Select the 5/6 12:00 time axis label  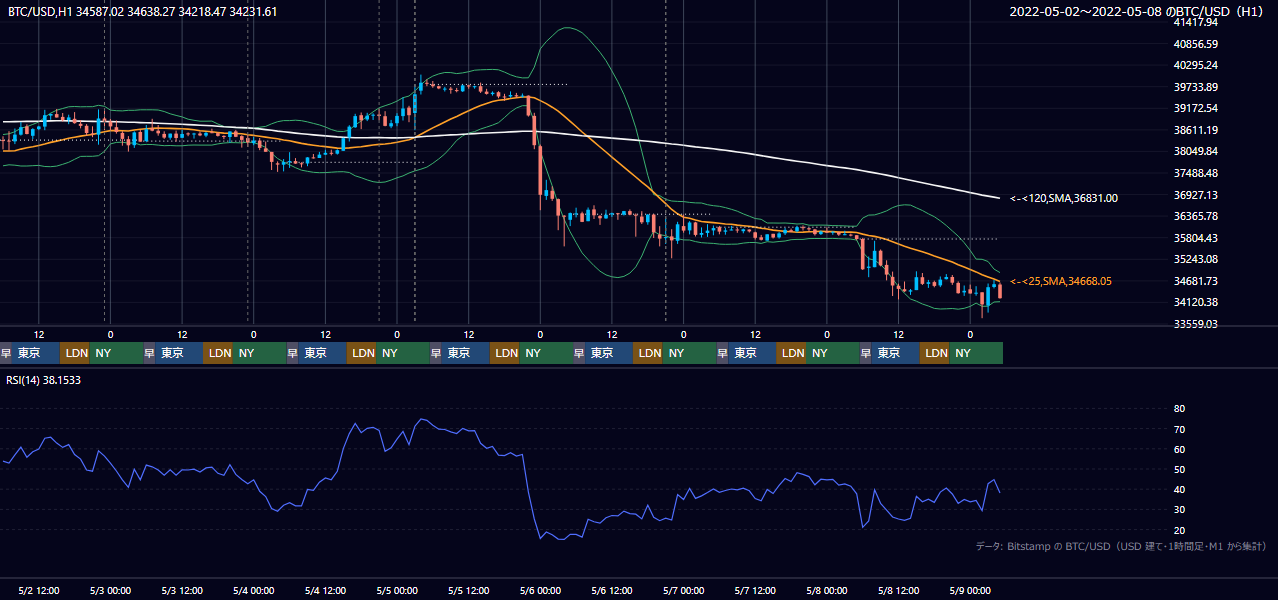(x=612, y=591)
